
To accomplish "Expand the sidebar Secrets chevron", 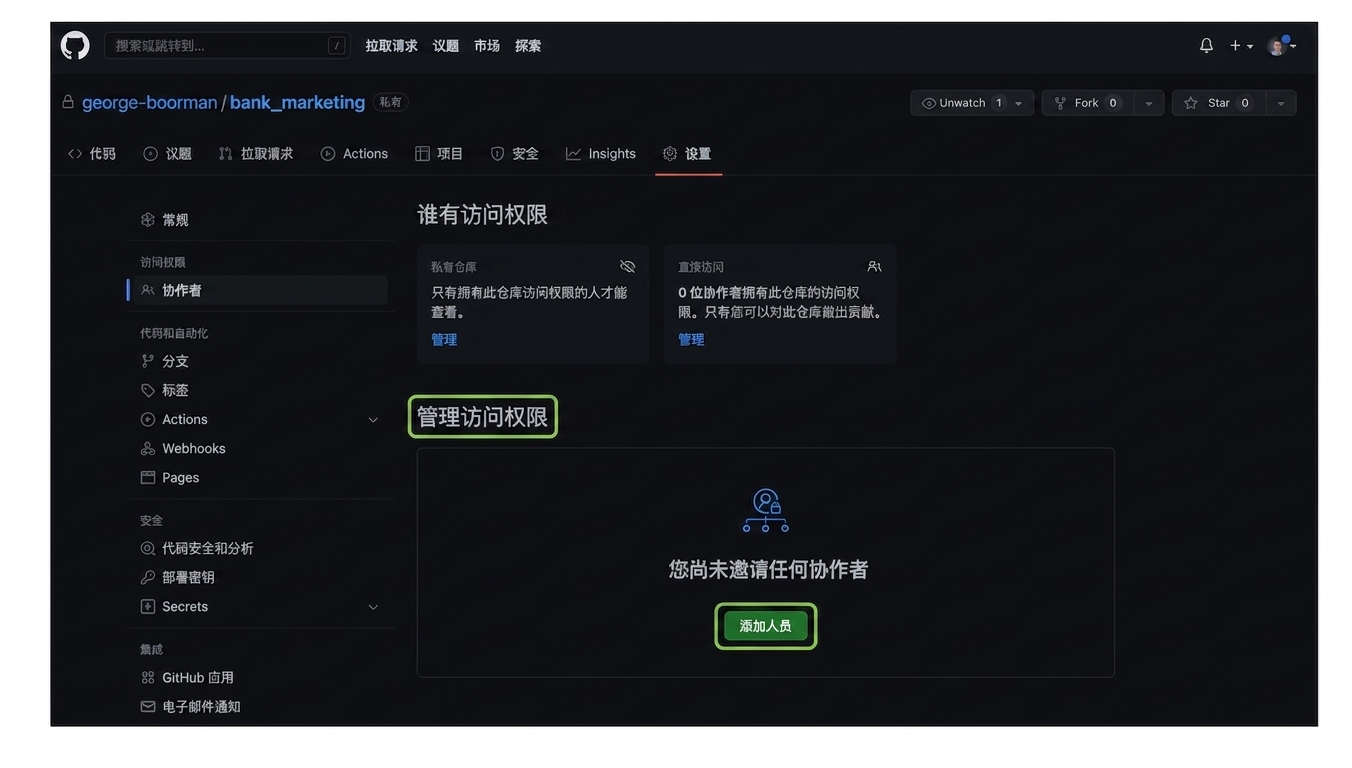I will tap(373, 607).
